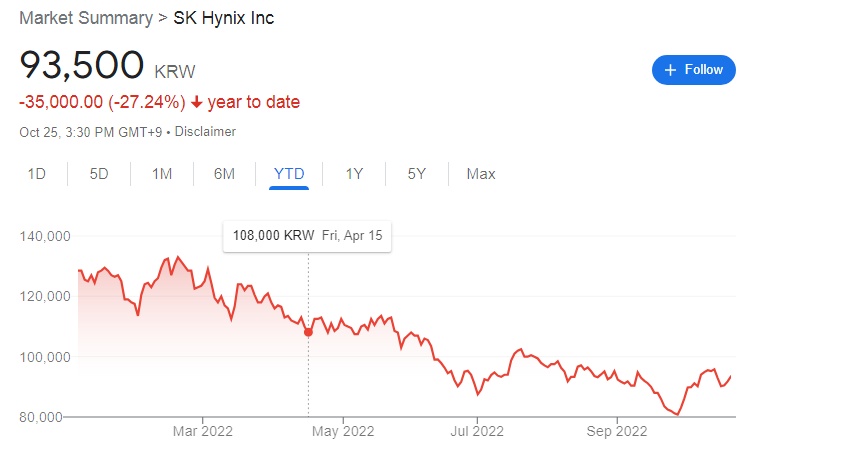
Task: Click the plus icon in Follow
Action: 670,70
